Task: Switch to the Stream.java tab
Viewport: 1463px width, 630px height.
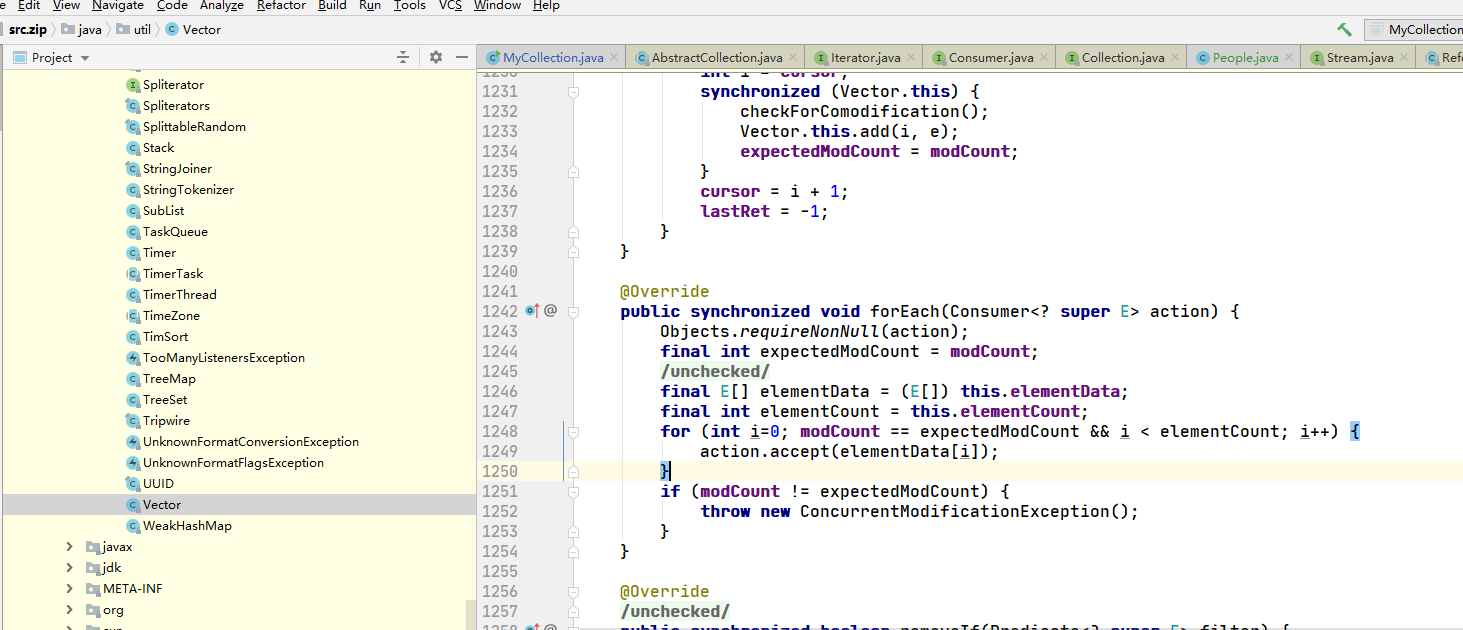Action: 1360,58
